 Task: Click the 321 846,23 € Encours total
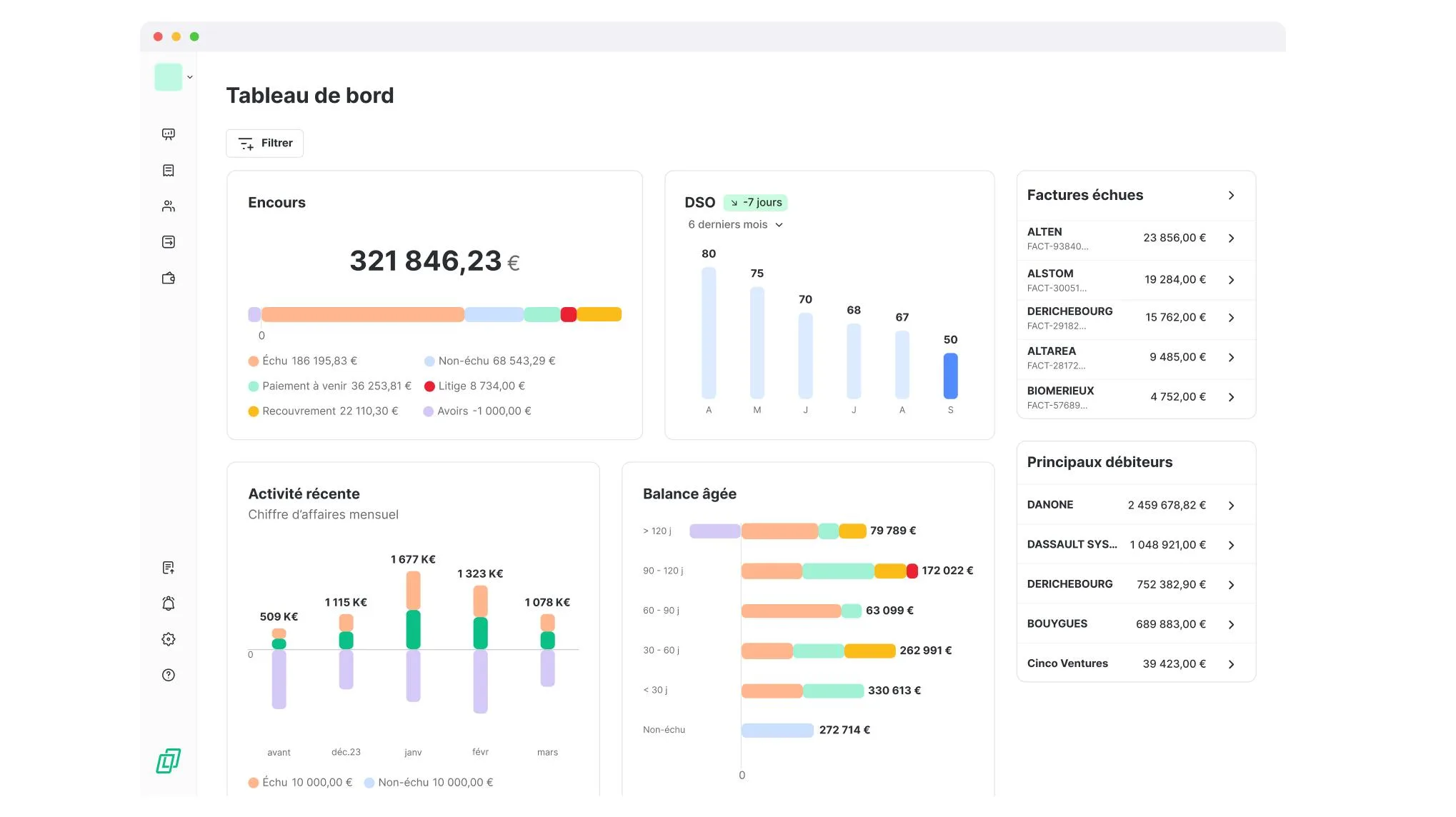tap(434, 262)
